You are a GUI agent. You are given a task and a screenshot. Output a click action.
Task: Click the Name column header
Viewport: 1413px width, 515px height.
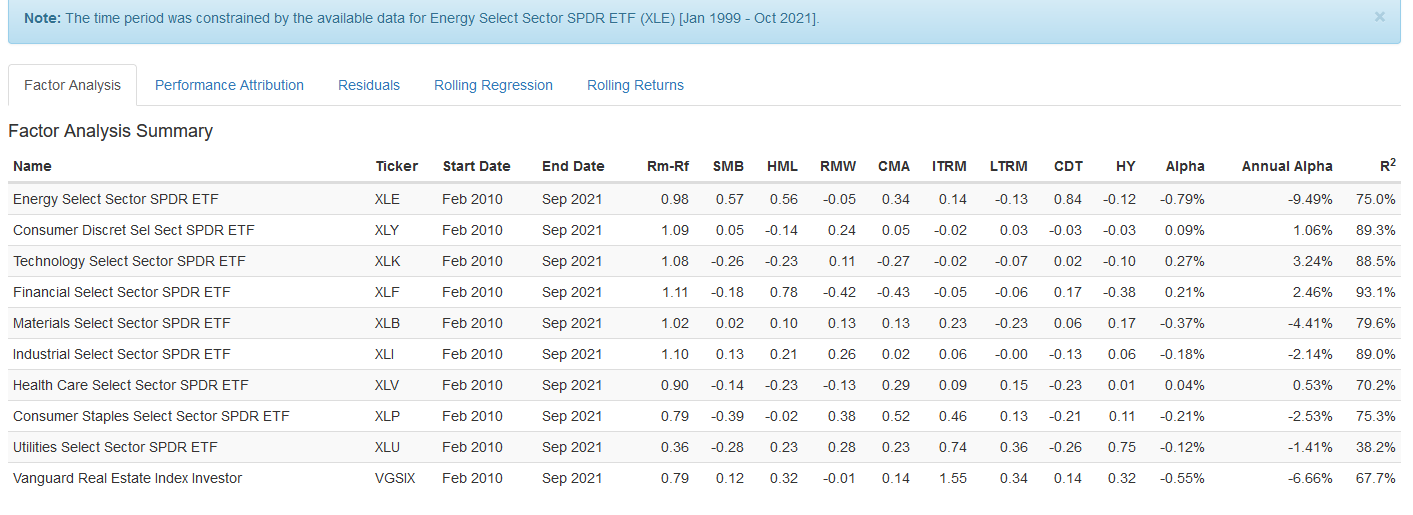pos(32,166)
